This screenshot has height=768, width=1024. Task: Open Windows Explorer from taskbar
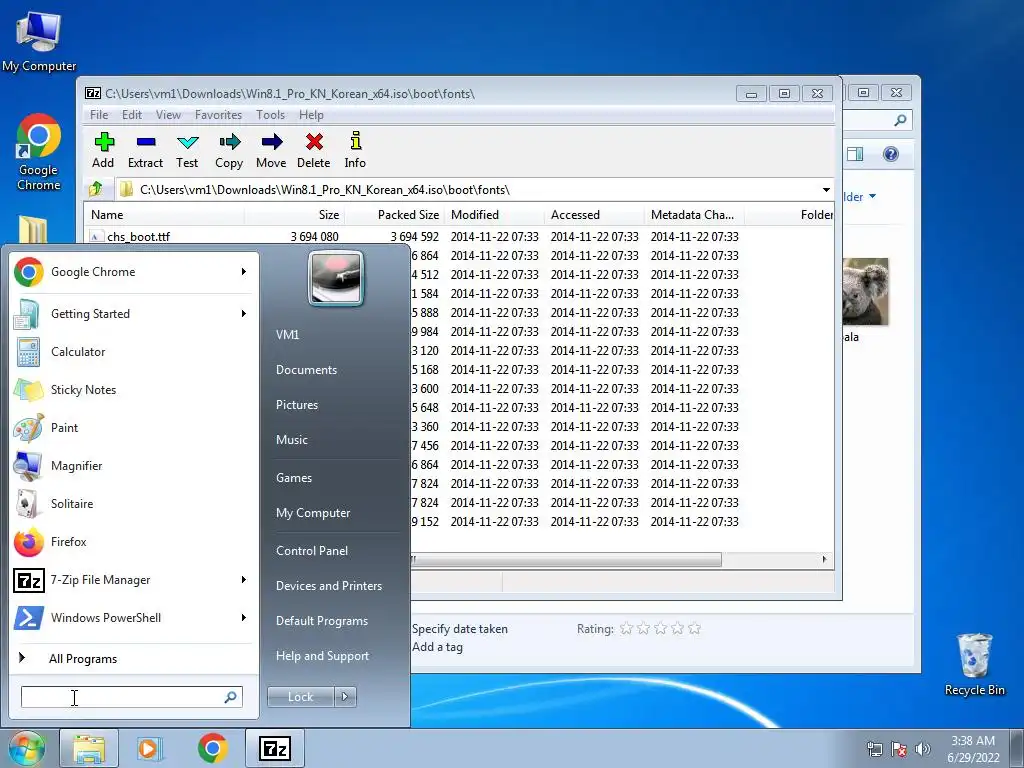[x=89, y=749]
